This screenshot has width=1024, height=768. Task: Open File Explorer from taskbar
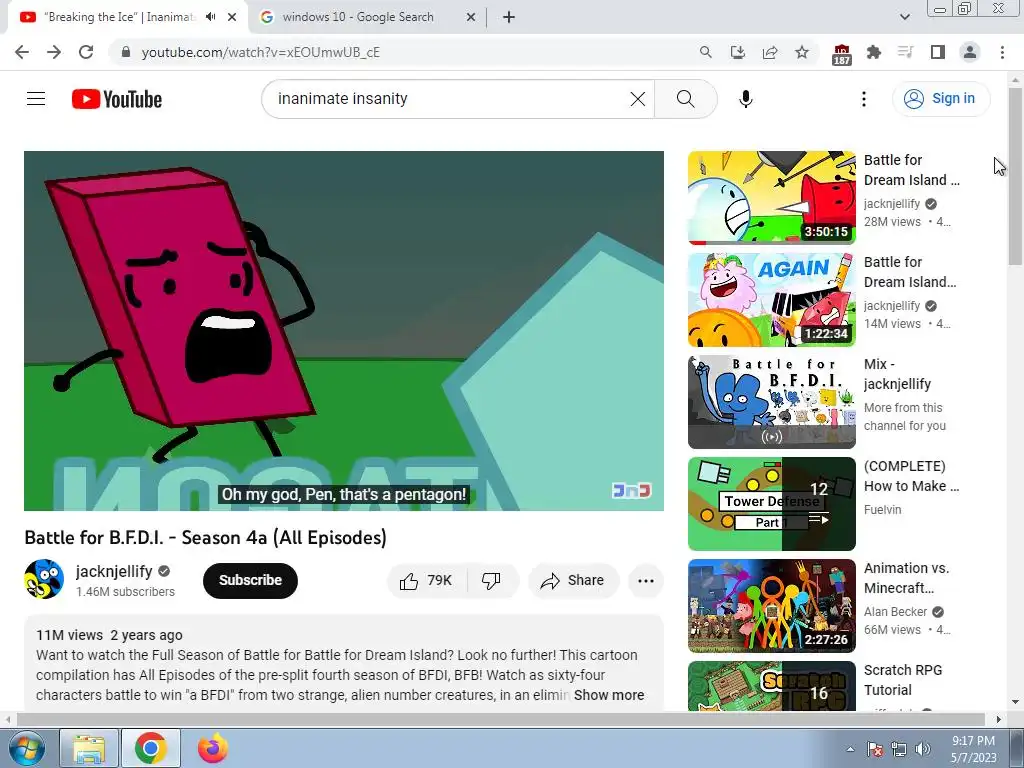tap(89, 748)
